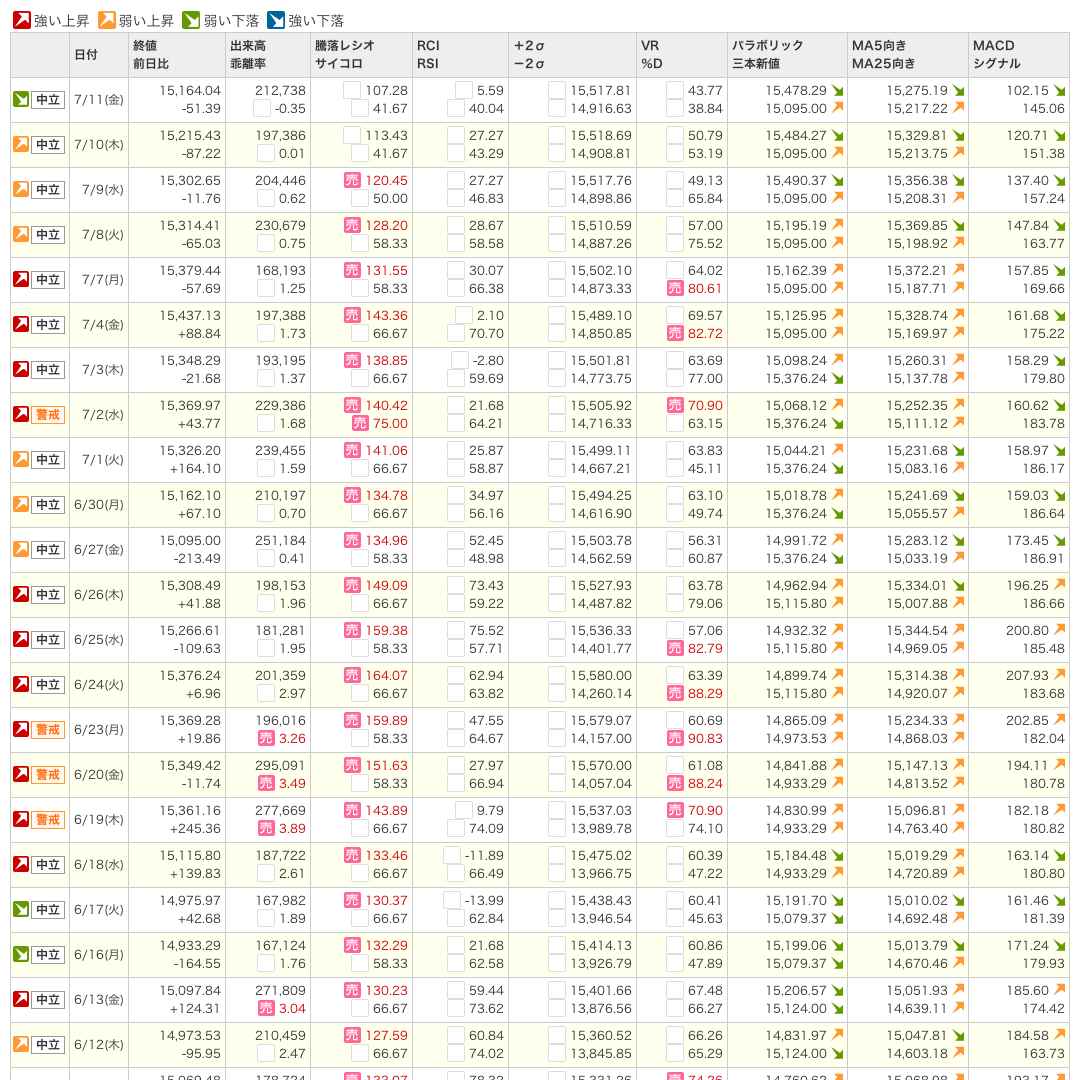1080x1080 pixels.
Task: Click the up arrow beside 15,195.19
Action: [x=838, y=225]
